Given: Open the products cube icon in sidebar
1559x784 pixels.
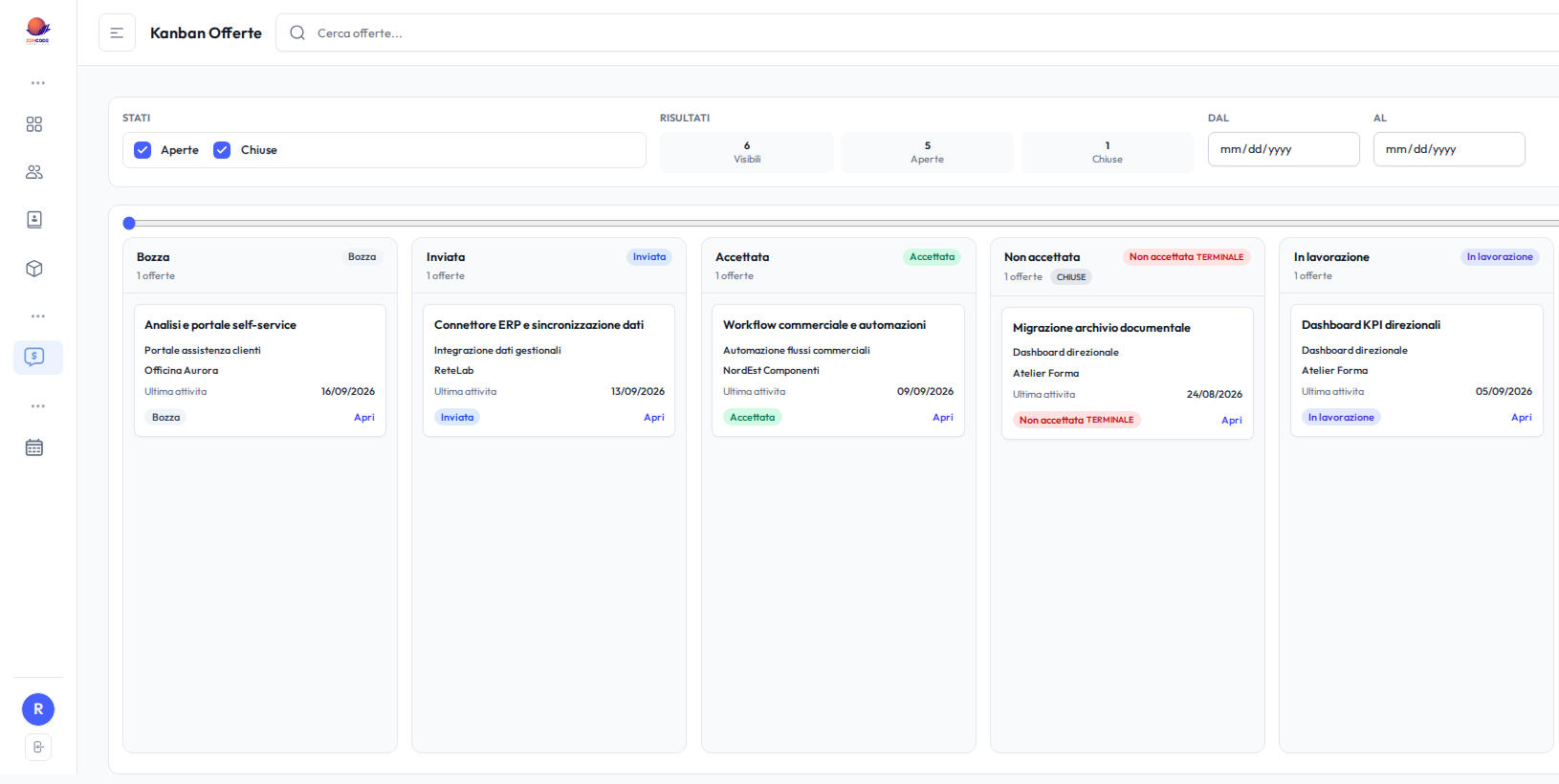Looking at the screenshot, I should coord(34,269).
